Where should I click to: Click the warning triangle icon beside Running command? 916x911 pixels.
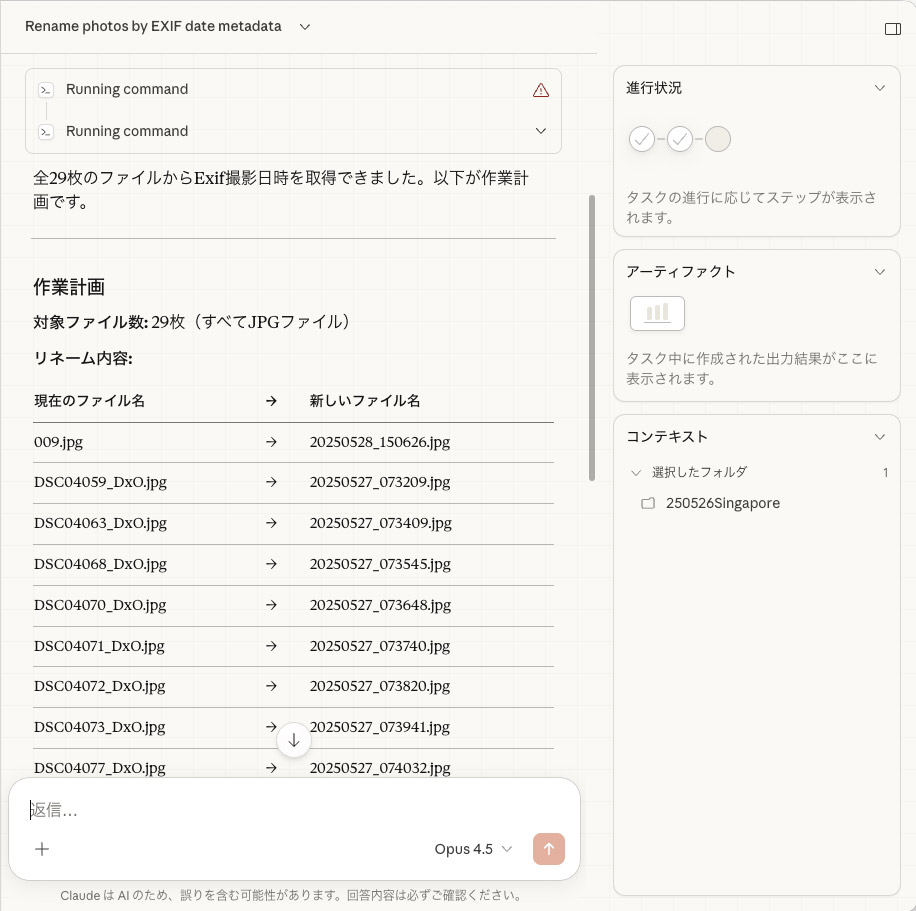click(x=540, y=89)
